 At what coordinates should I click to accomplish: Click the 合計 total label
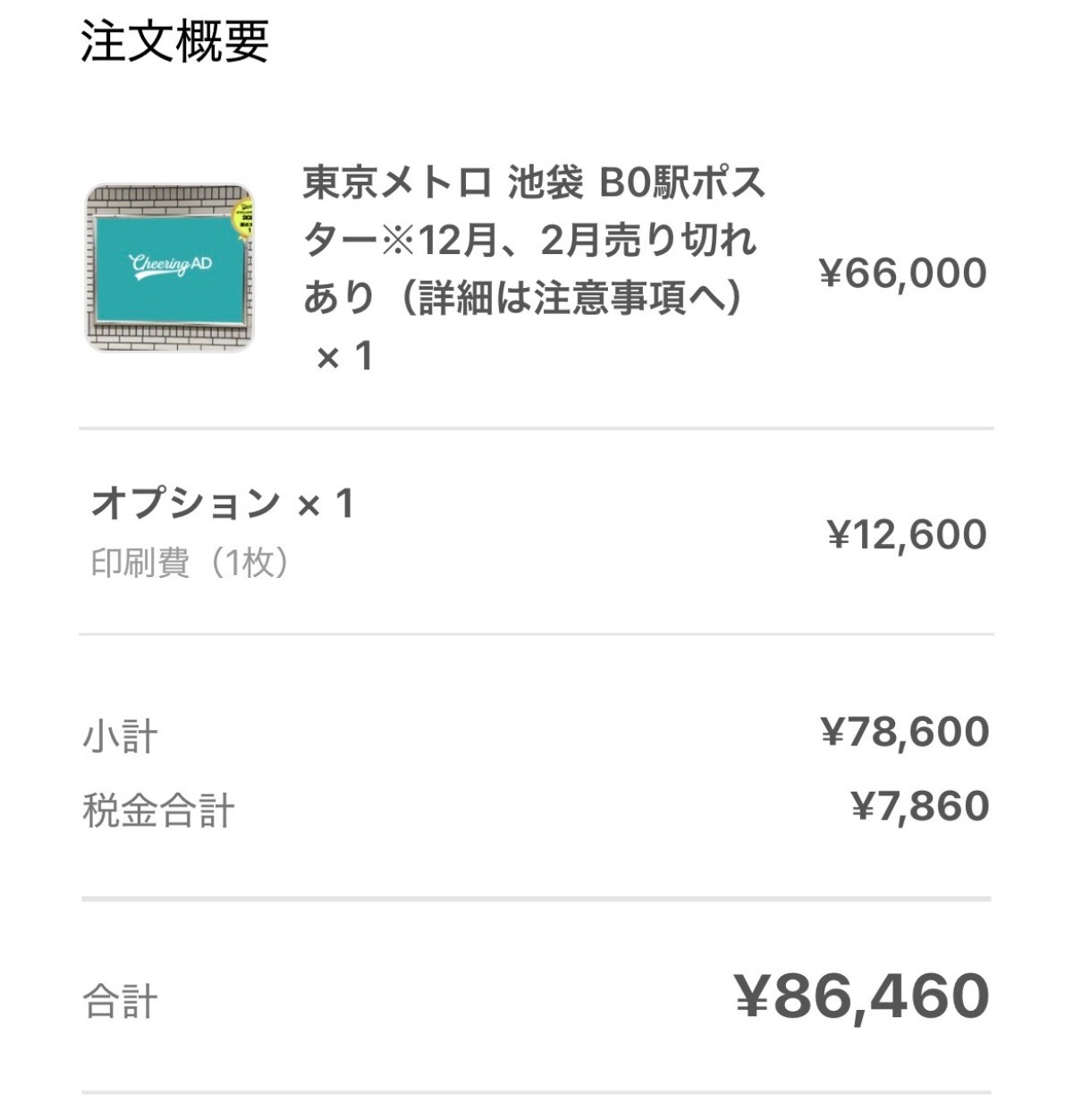[120, 1001]
